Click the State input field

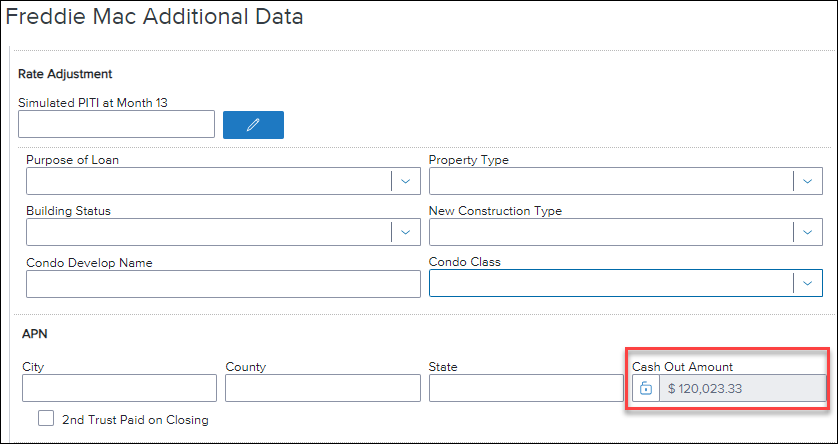point(526,388)
